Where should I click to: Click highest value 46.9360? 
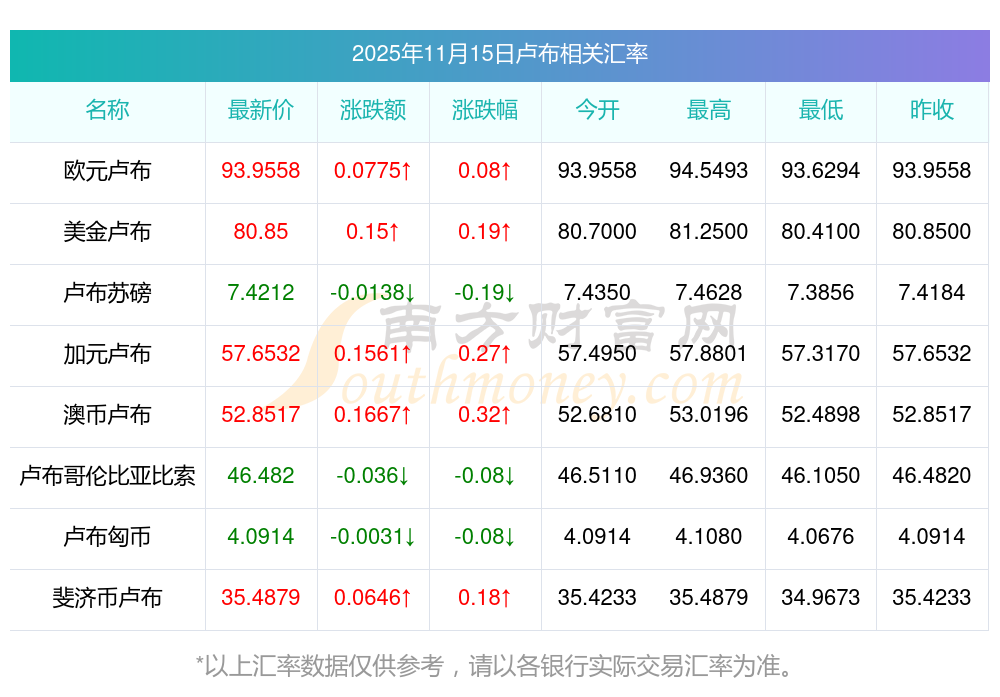coord(709,476)
